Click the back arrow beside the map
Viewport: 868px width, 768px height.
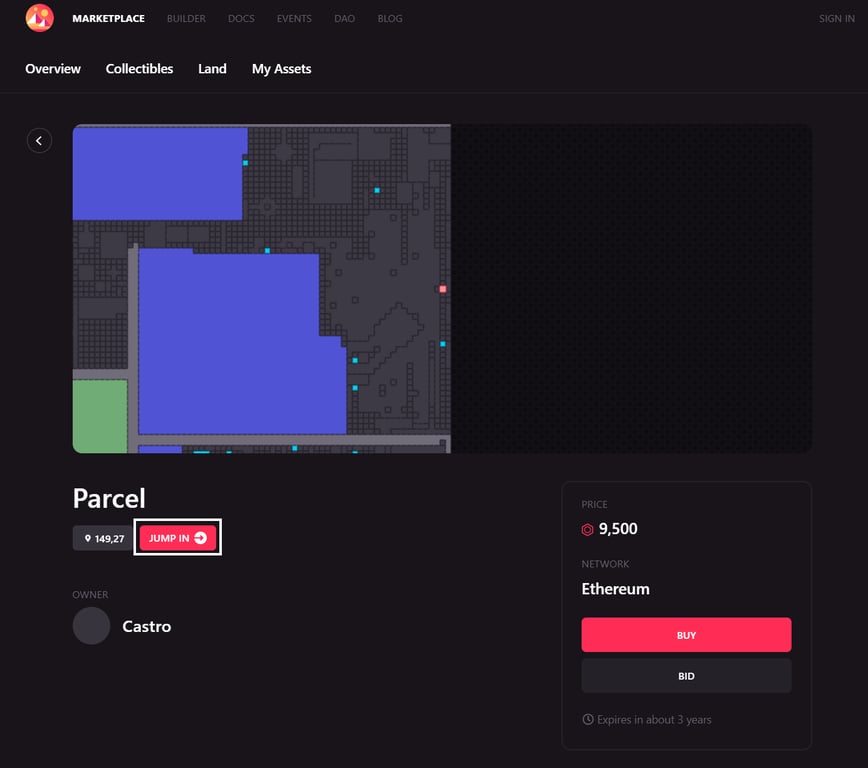(x=39, y=140)
